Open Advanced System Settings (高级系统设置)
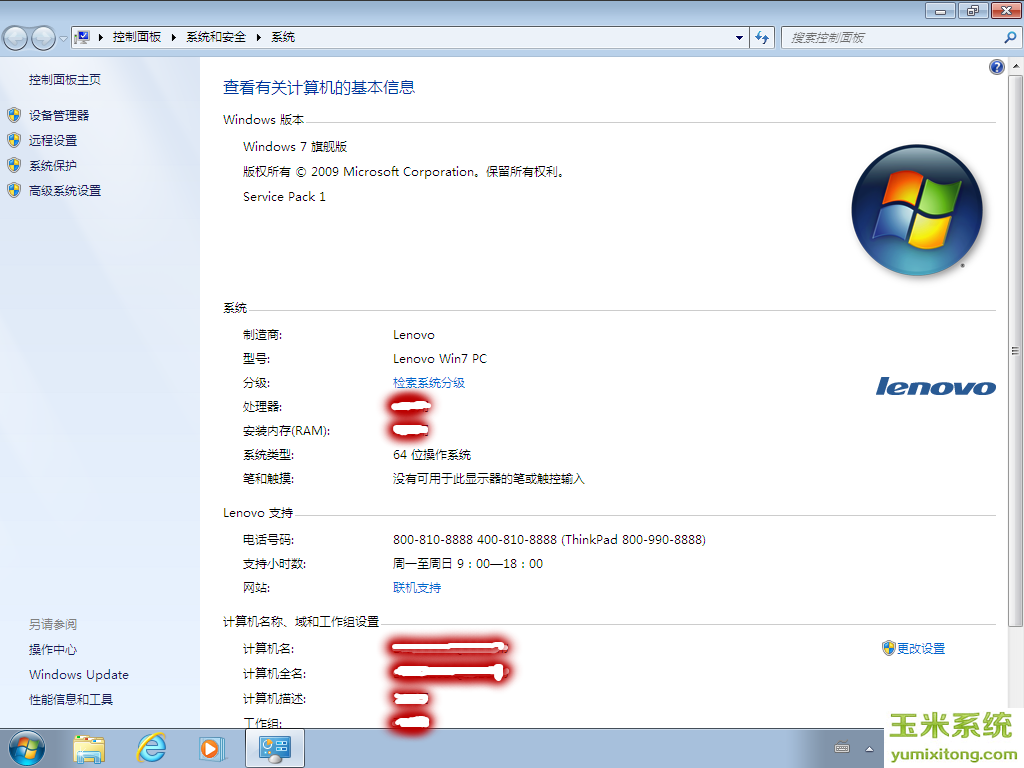Image resolution: width=1024 pixels, height=768 pixels. coord(65,191)
